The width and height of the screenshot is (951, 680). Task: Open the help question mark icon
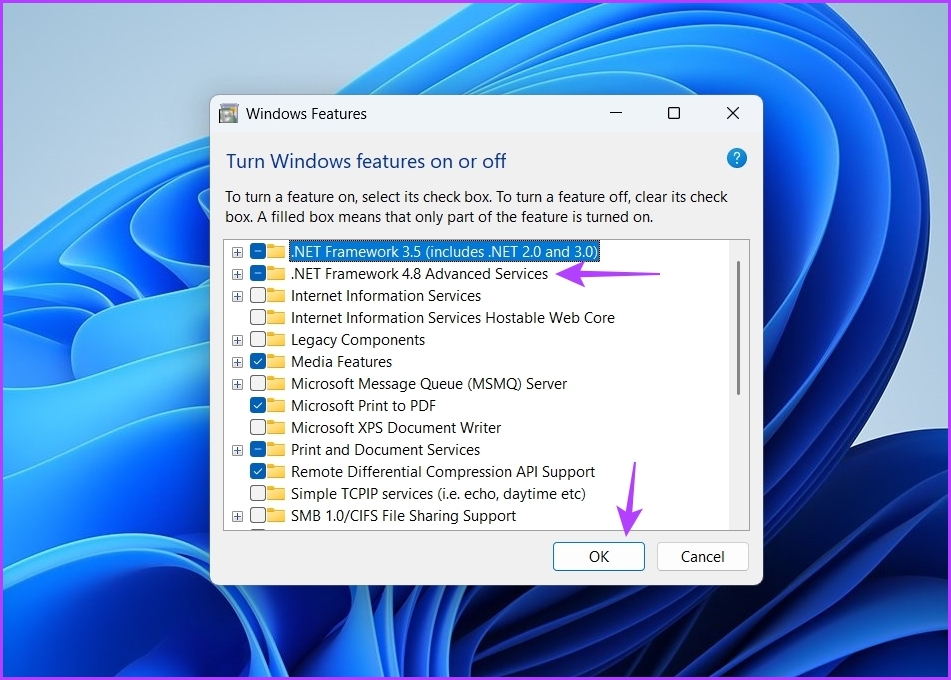coord(736,159)
